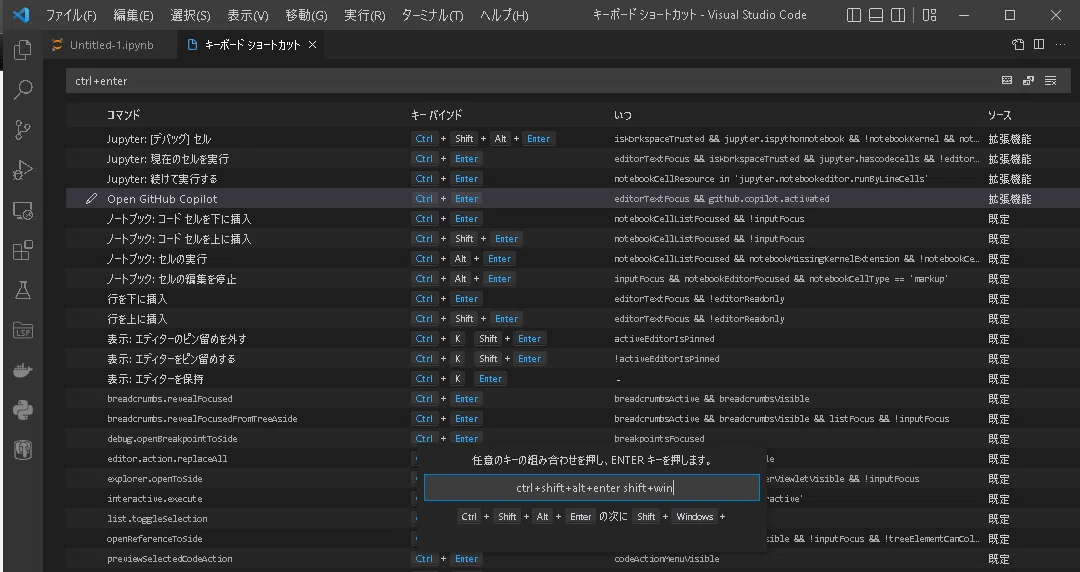The height and width of the screenshot is (572, 1080).
Task: Open the editor More Actions menu
Action: click(x=1060, y=45)
